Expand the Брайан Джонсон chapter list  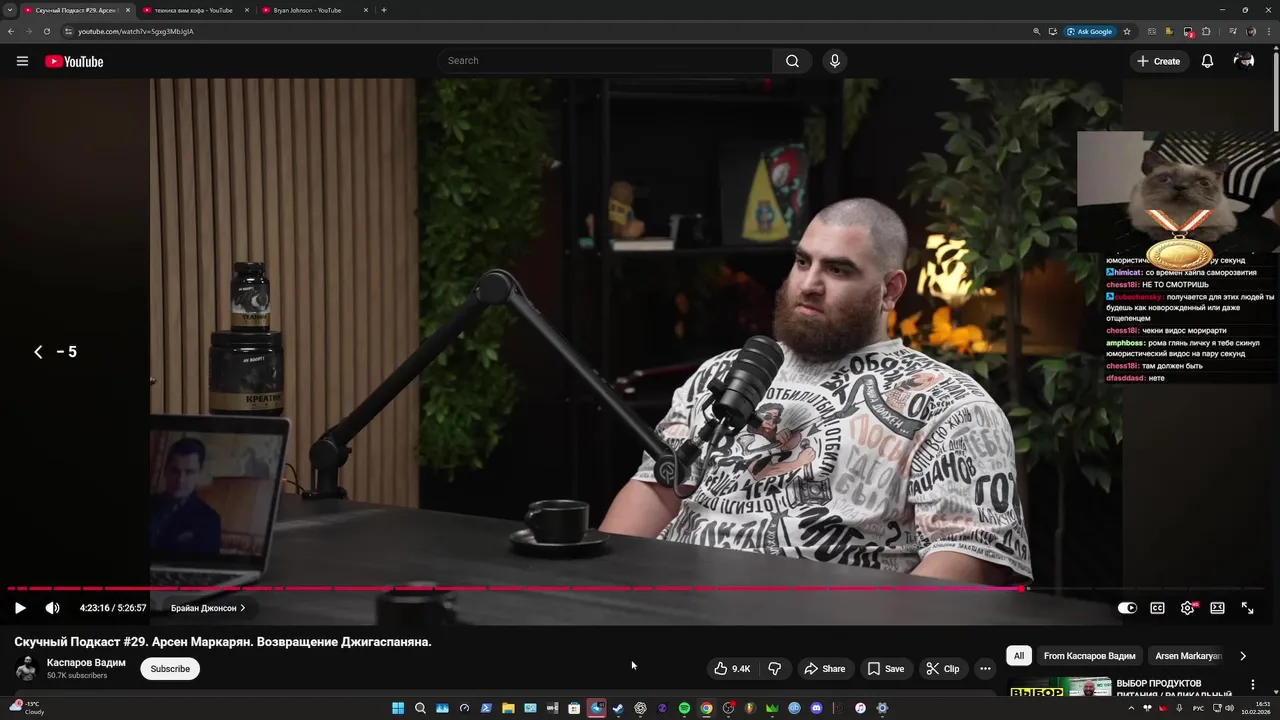[208, 608]
